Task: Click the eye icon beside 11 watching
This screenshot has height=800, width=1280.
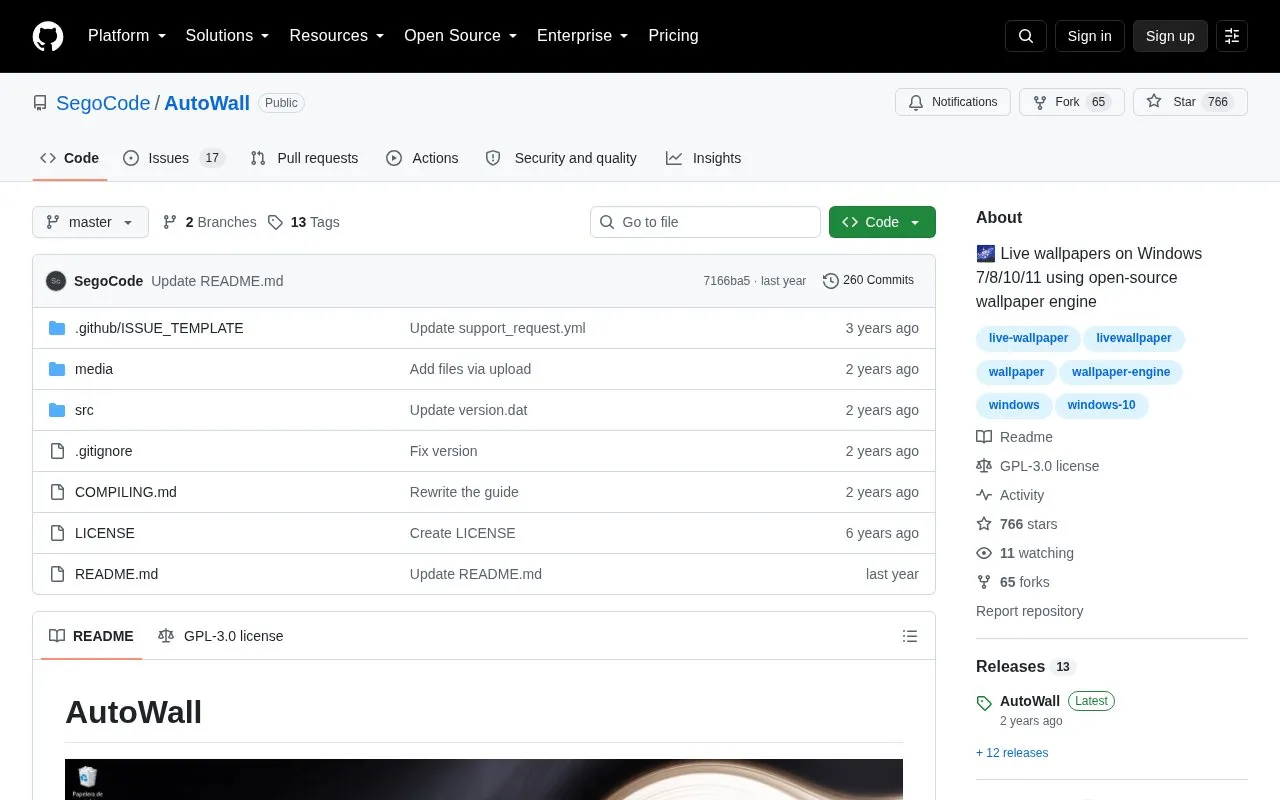Action: (x=984, y=553)
